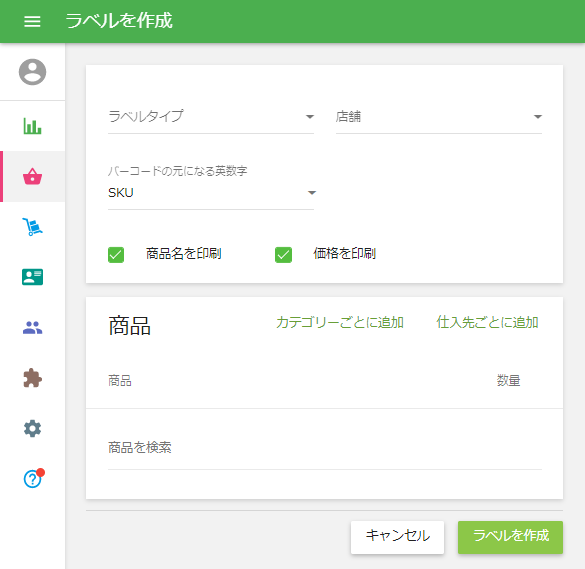The image size is (585, 569).
Task: Open the integrations puzzle piece icon
Action: [32, 378]
